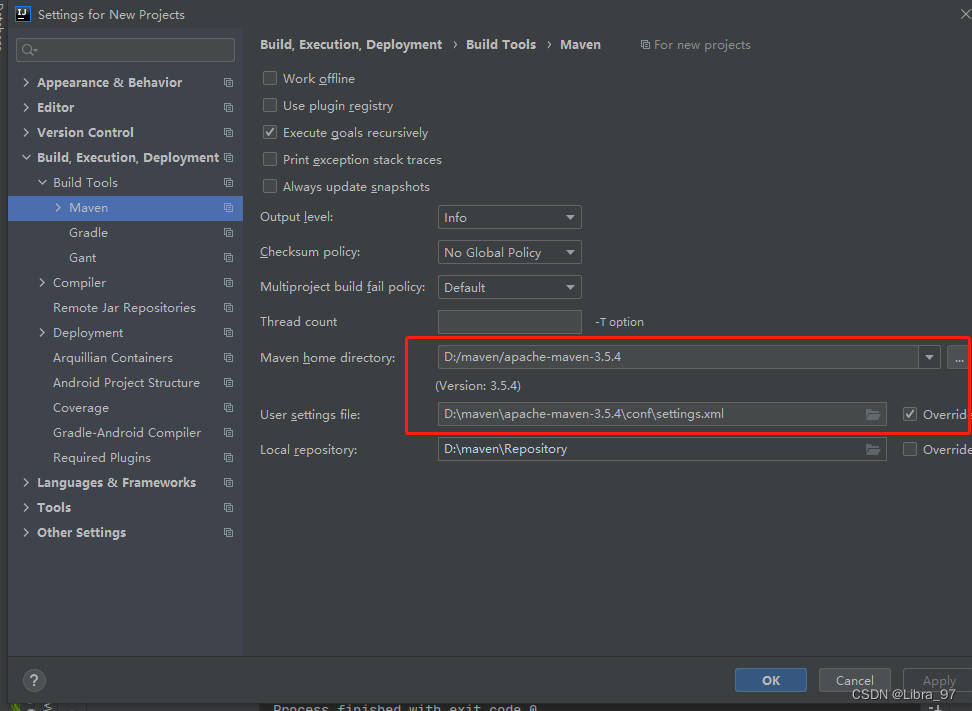The height and width of the screenshot is (711, 972).
Task: Enable Print exception stack traces
Action: tap(270, 159)
